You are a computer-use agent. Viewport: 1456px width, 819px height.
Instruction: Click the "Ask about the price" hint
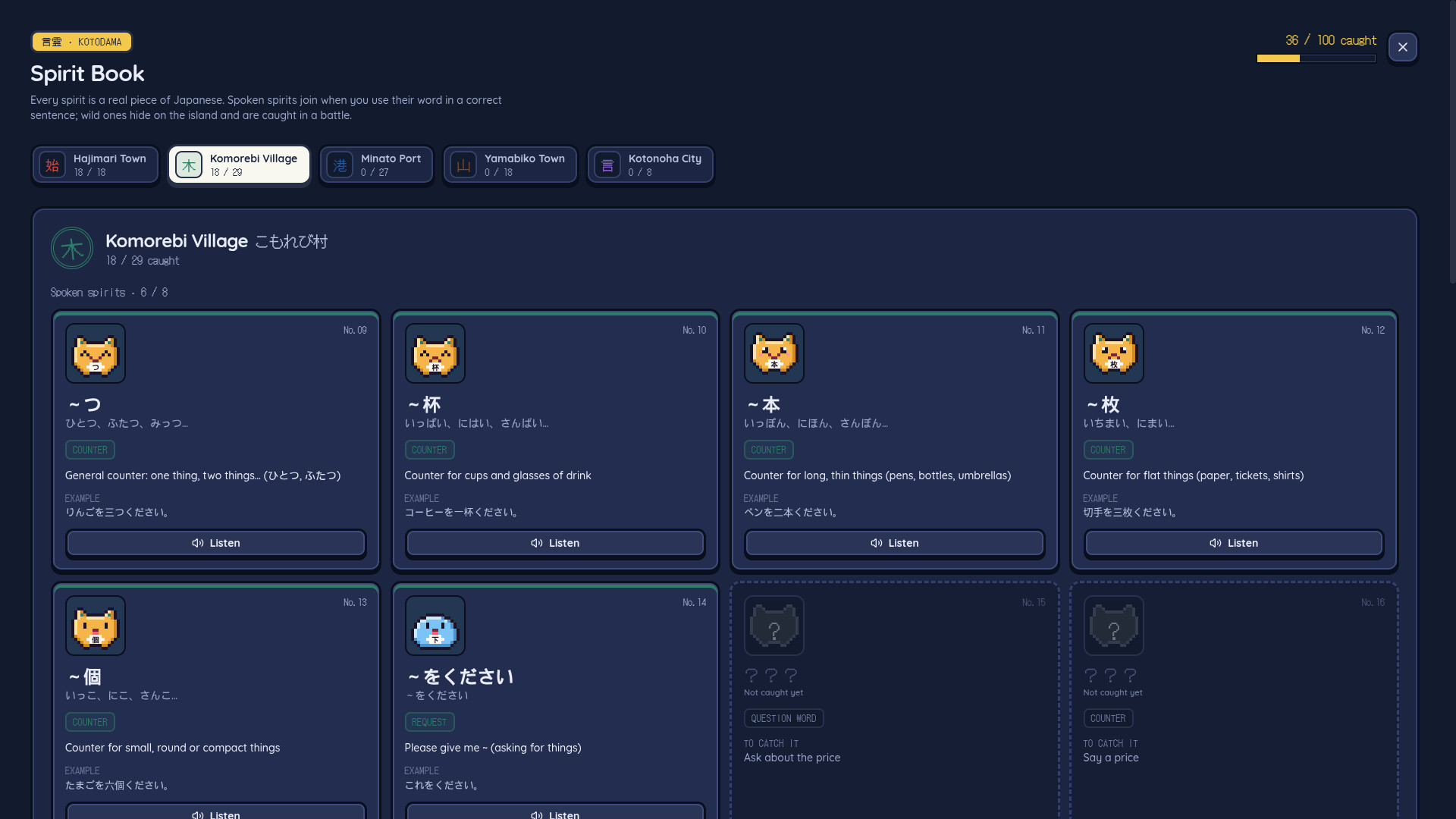click(792, 758)
